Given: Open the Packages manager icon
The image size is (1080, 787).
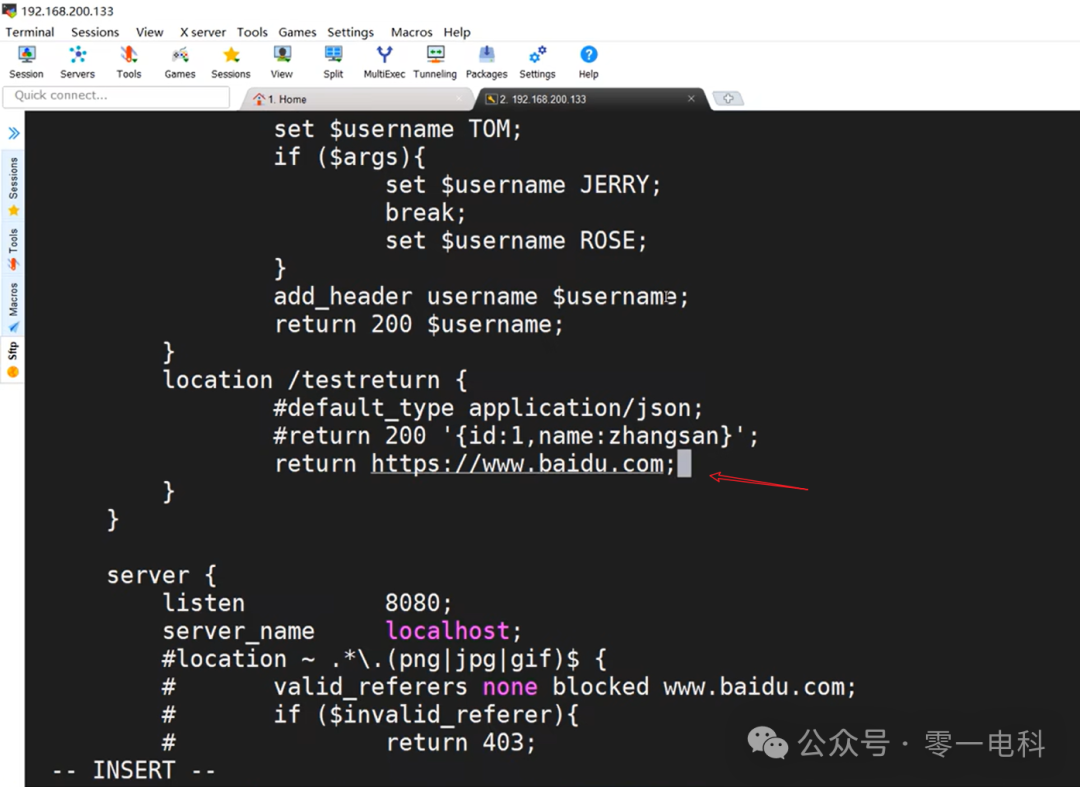Looking at the screenshot, I should click(487, 60).
